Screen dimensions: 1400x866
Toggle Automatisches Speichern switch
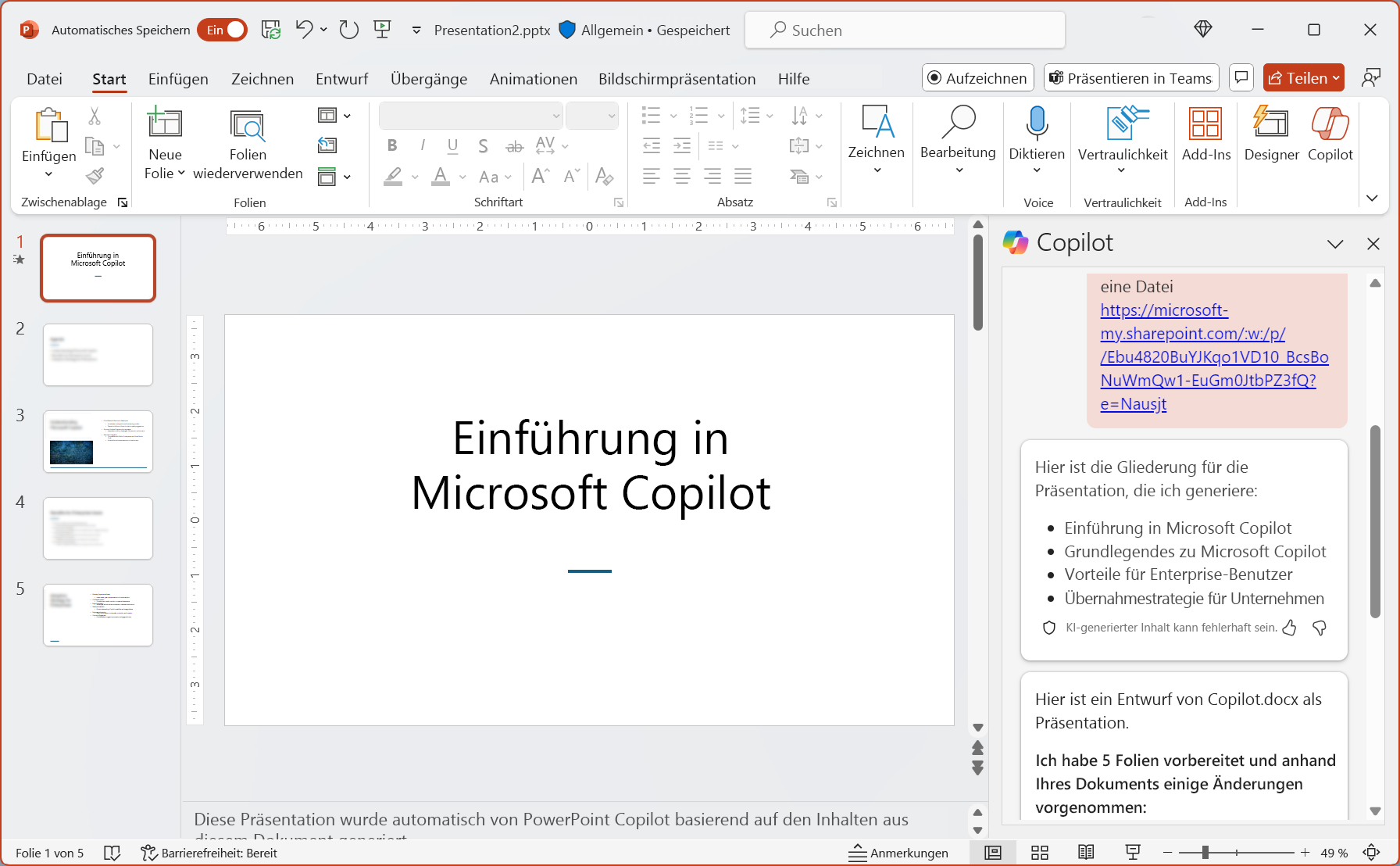(x=223, y=30)
